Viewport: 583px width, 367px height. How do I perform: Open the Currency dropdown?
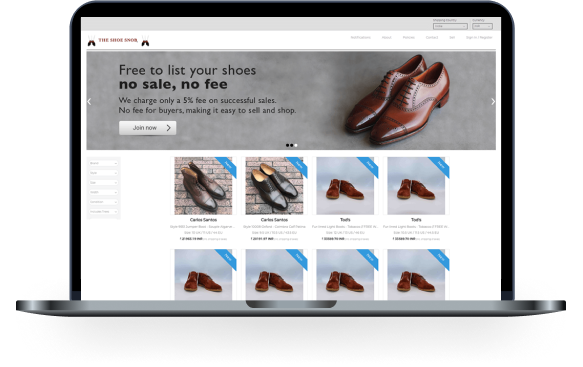(x=482, y=26)
